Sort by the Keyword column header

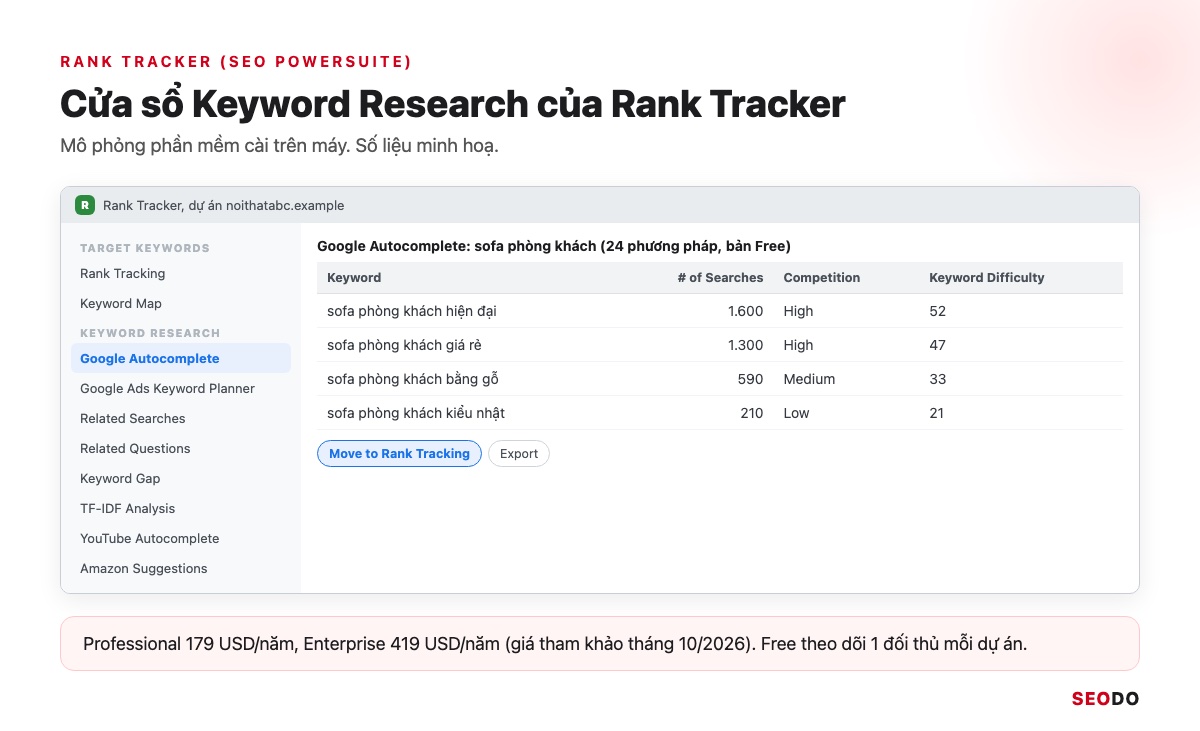354,277
